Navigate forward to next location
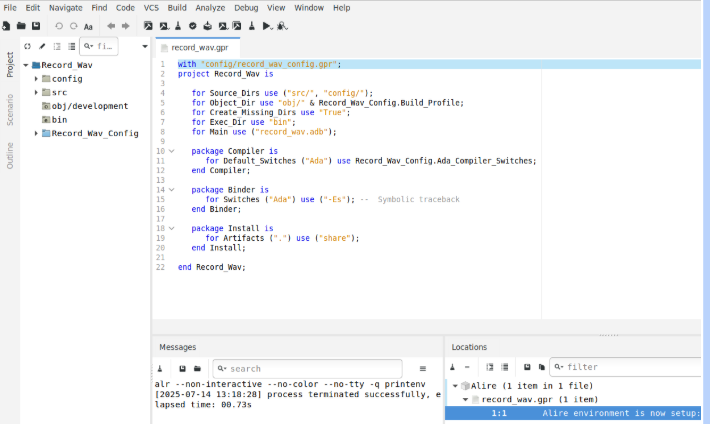The height and width of the screenshot is (424, 710). 125,26
